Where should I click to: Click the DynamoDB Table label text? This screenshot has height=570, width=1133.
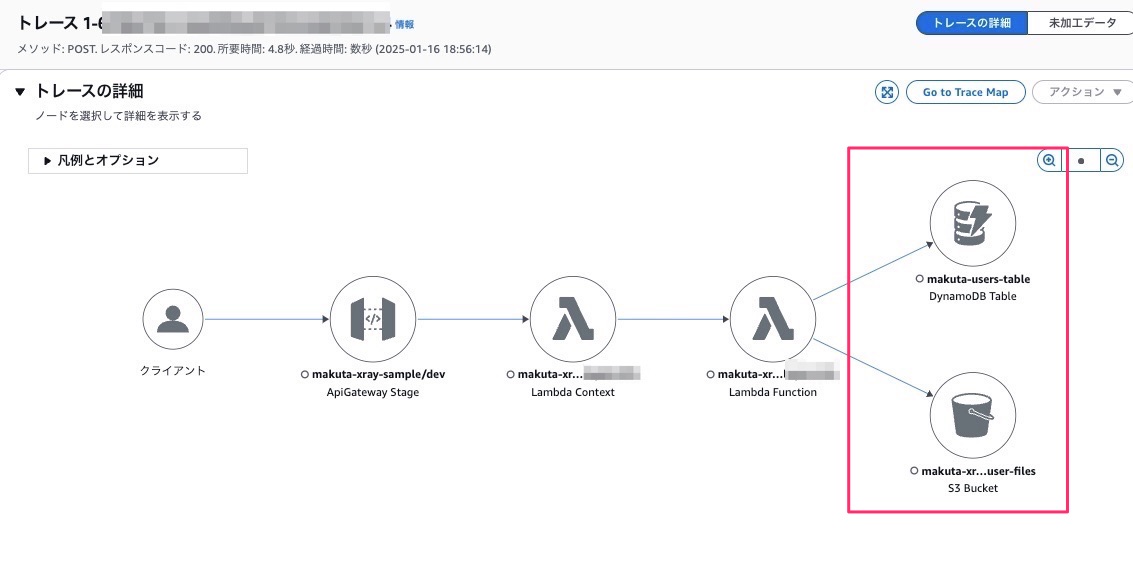(x=973, y=296)
